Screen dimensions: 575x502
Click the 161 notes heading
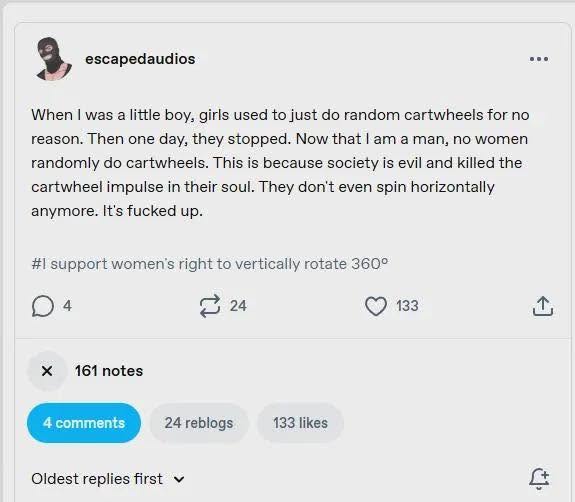pyautogui.click(x=109, y=371)
